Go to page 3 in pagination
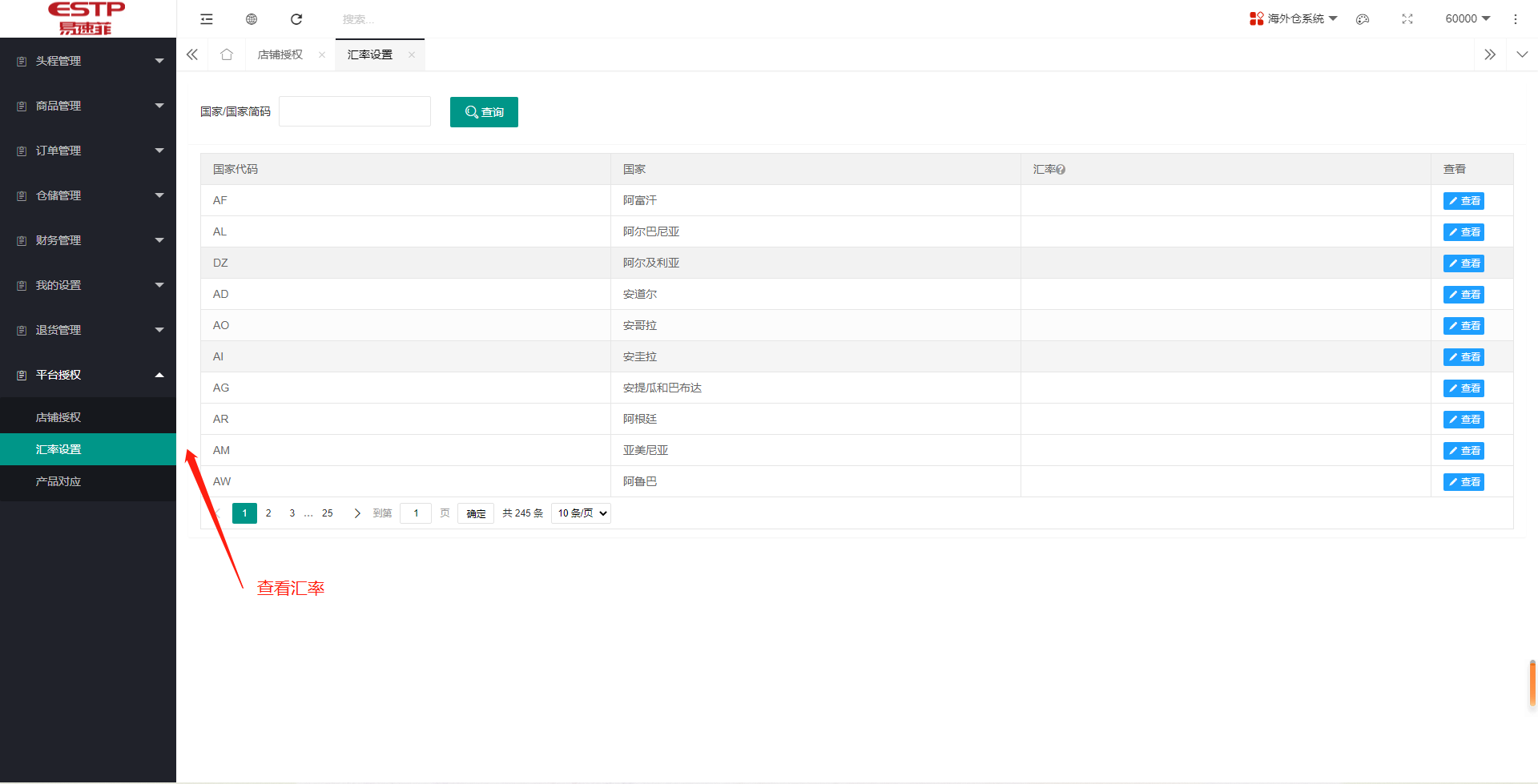This screenshot has width=1538, height=784. tap(292, 513)
